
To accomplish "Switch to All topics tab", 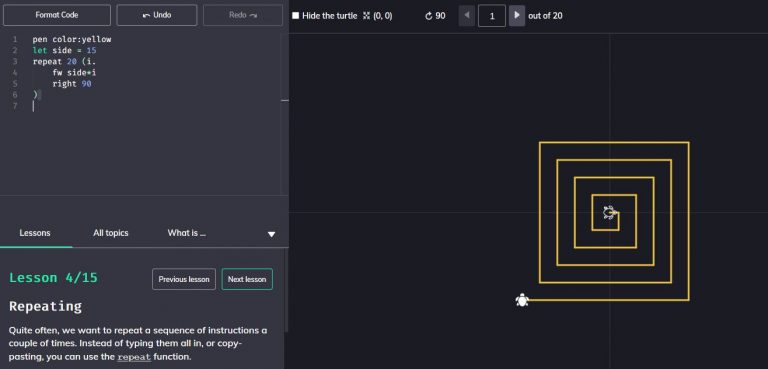I will coord(111,233).
